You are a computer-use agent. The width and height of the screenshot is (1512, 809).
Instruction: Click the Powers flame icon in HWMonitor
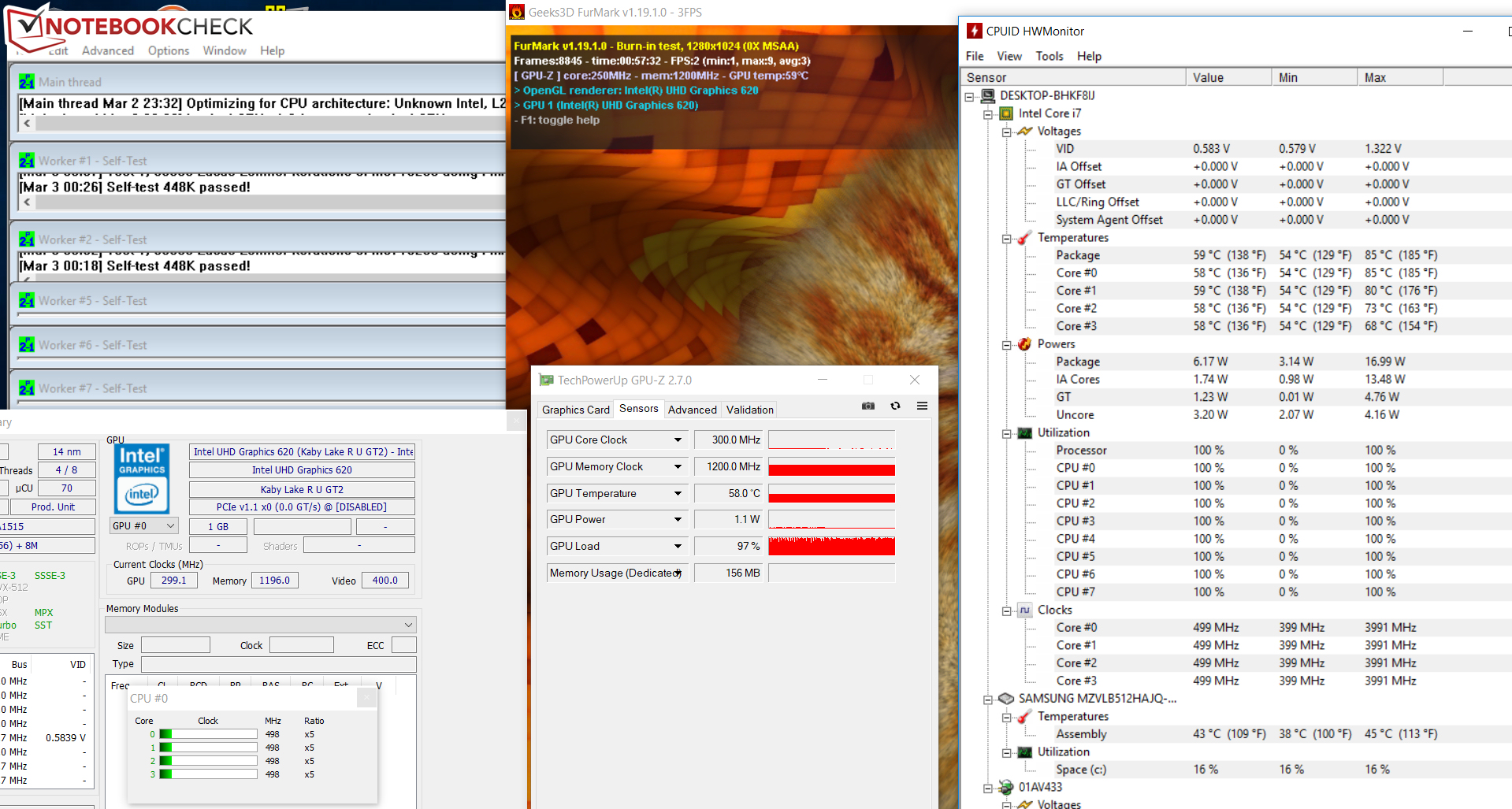pyautogui.click(x=1024, y=344)
